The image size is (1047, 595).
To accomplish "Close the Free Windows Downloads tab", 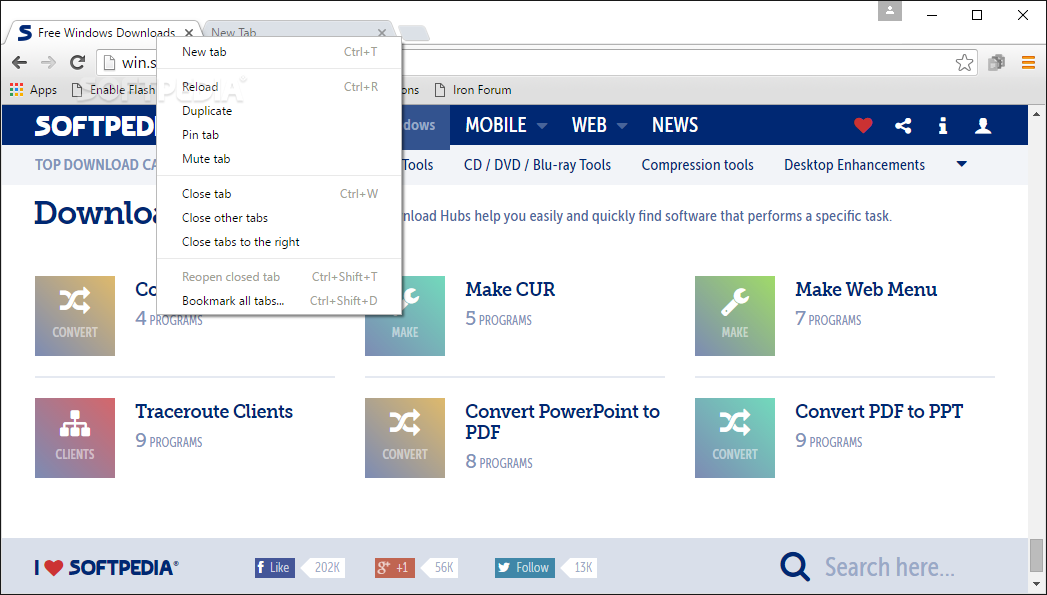I will [189, 32].
